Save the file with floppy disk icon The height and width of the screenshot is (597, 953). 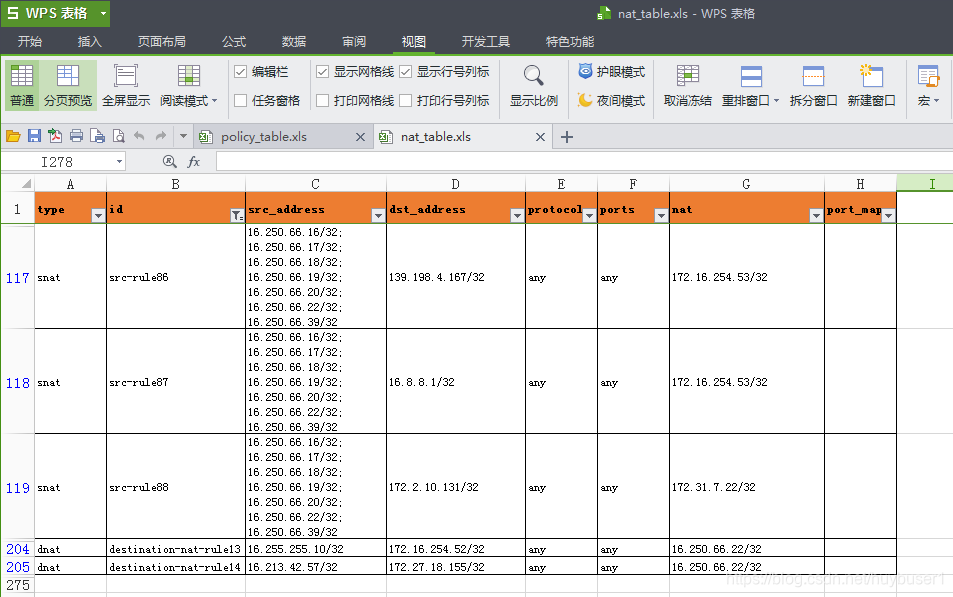pyautogui.click(x=34, y=136)
